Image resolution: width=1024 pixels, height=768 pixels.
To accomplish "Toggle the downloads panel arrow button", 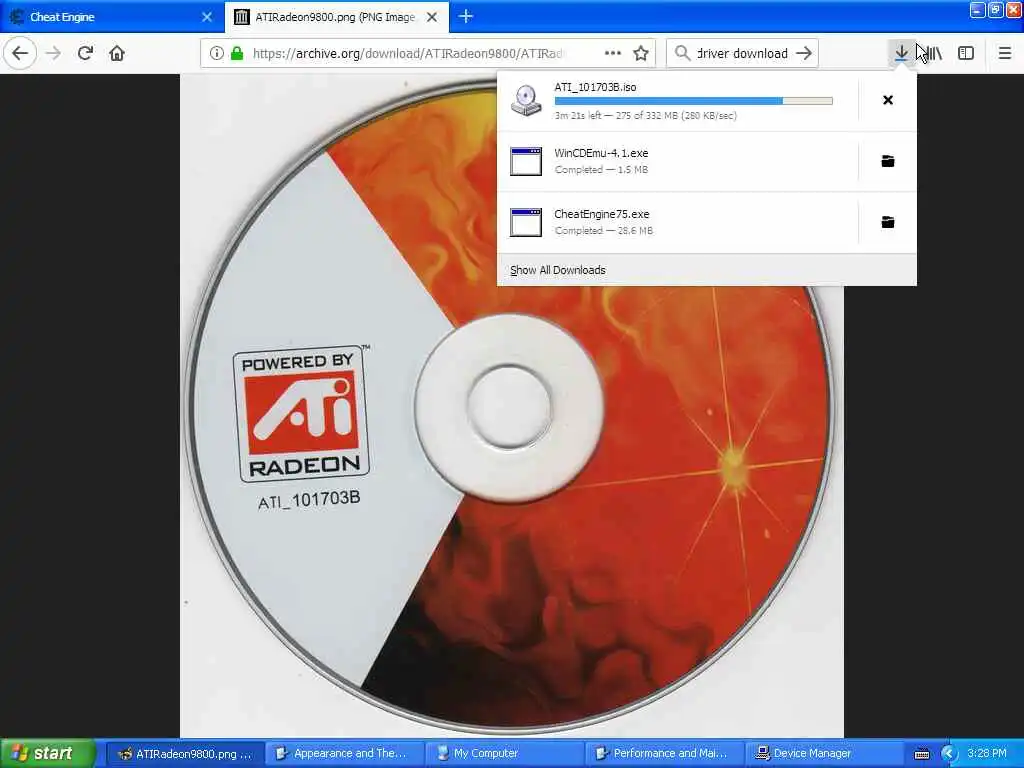I will tap(901, 54).
